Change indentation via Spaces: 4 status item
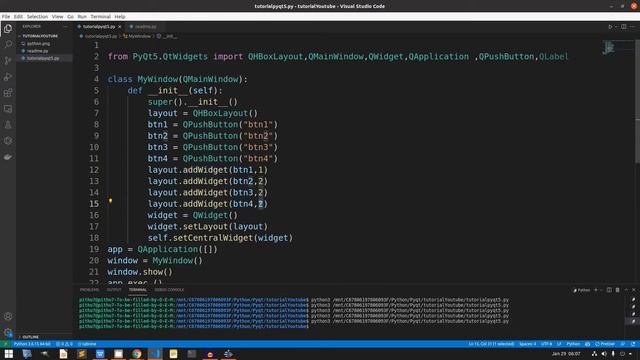 (x=527, y=344)
